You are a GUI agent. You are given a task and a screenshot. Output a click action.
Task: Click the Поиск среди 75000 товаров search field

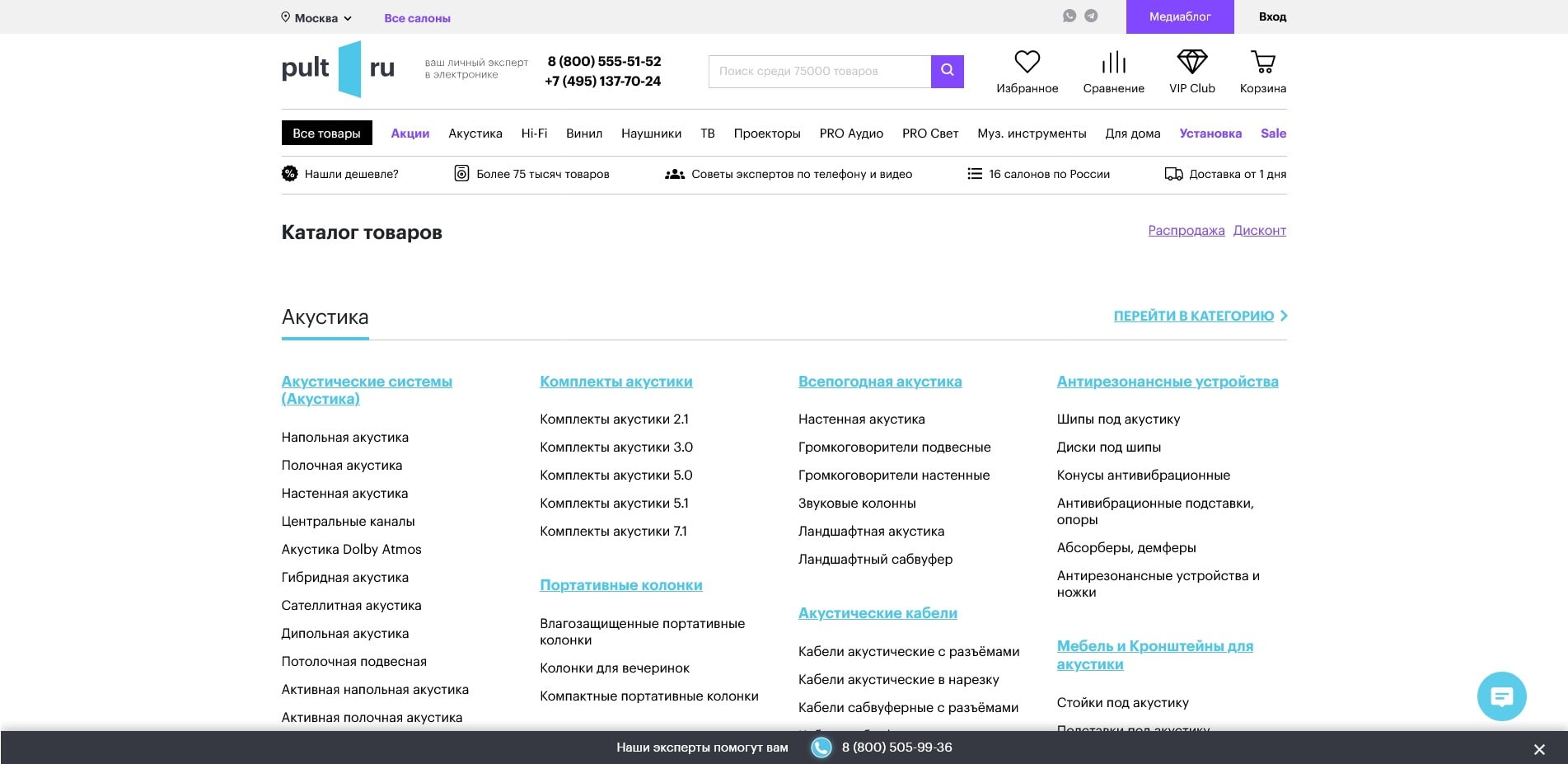[819, 71]
